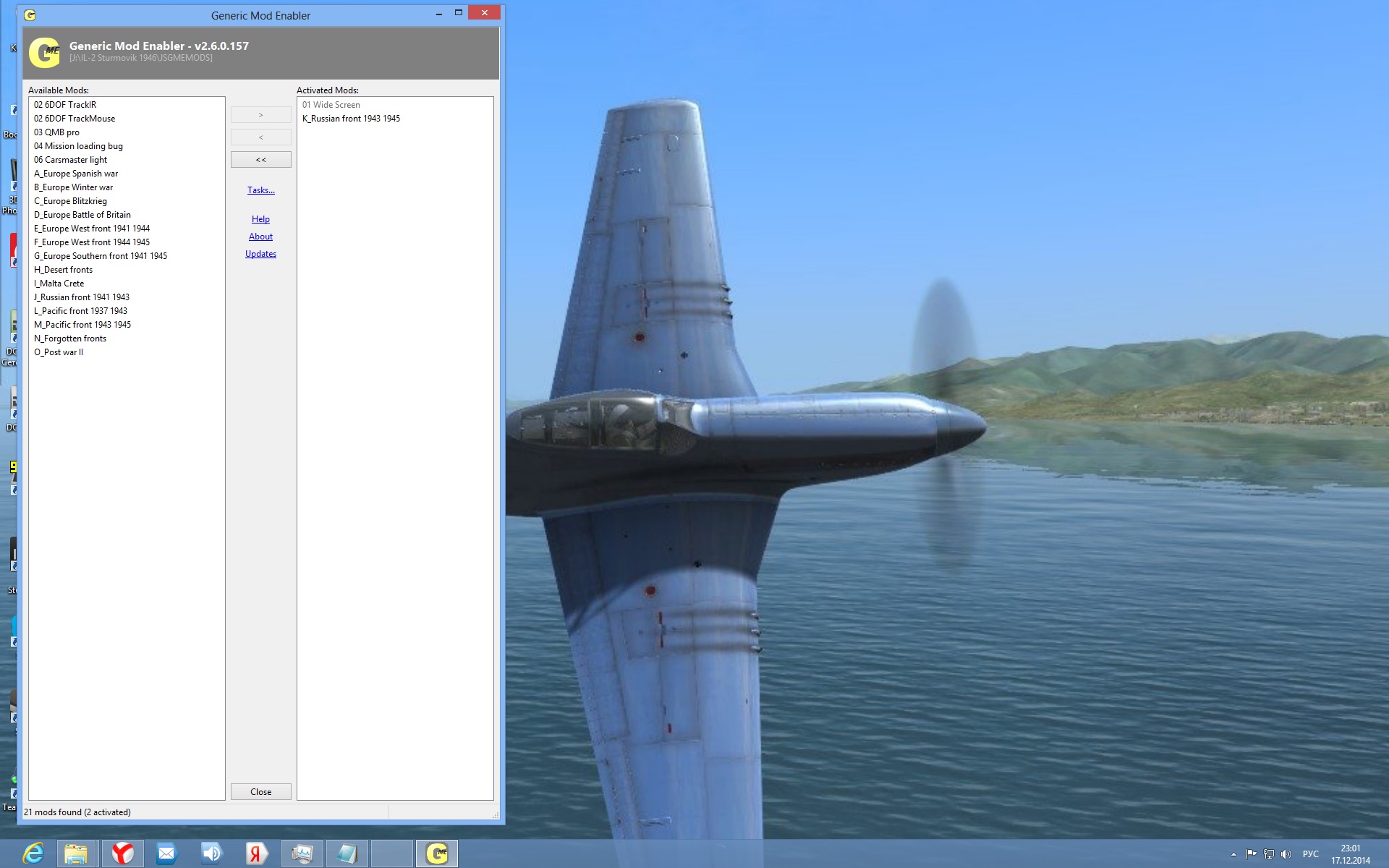Viewport: 1389px width, 868px height.
Task: Click the title bar application icon
Action: 30,15
